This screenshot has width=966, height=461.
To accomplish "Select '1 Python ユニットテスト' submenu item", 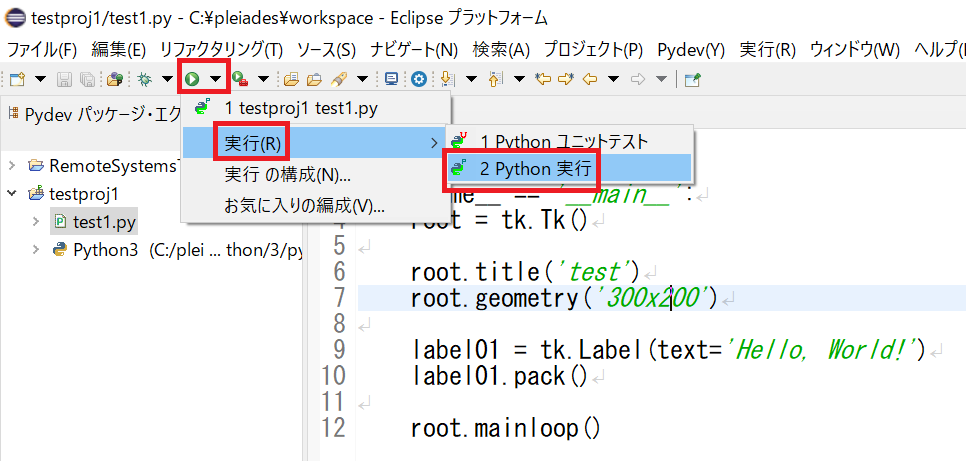I will tap(569, 142).
